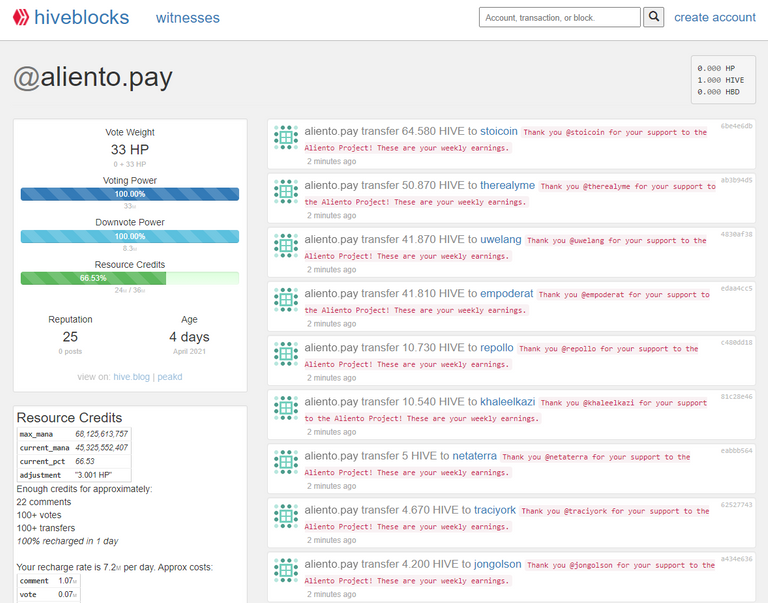This screenshot has height=603, width=768.
Task: Open avatar icon on traciyork transfer row
Action: (286, 516)
